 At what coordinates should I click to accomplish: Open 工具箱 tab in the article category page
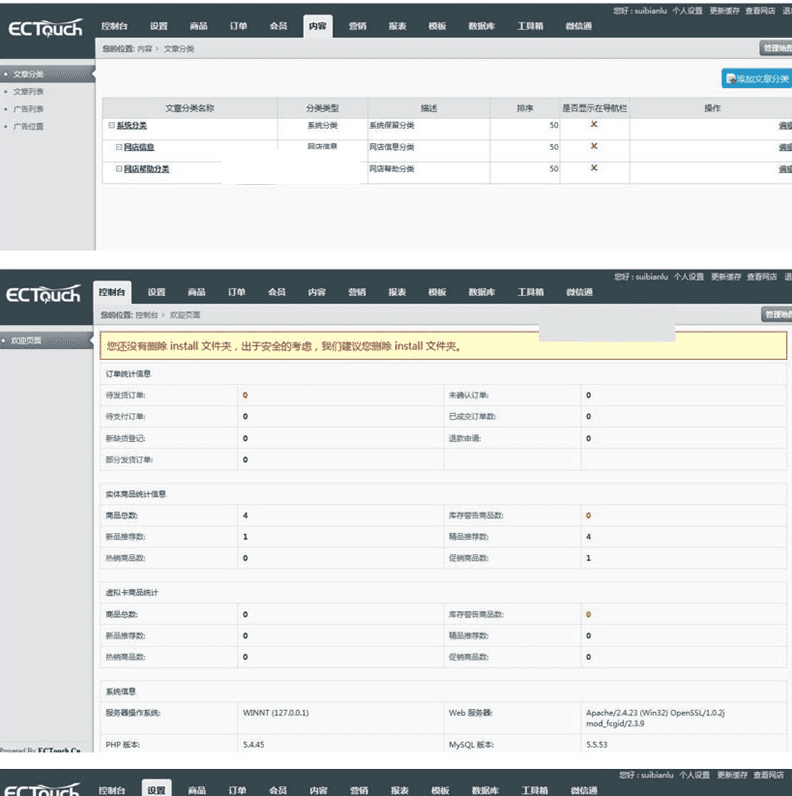pyautogui.click(x=530, y=26)
